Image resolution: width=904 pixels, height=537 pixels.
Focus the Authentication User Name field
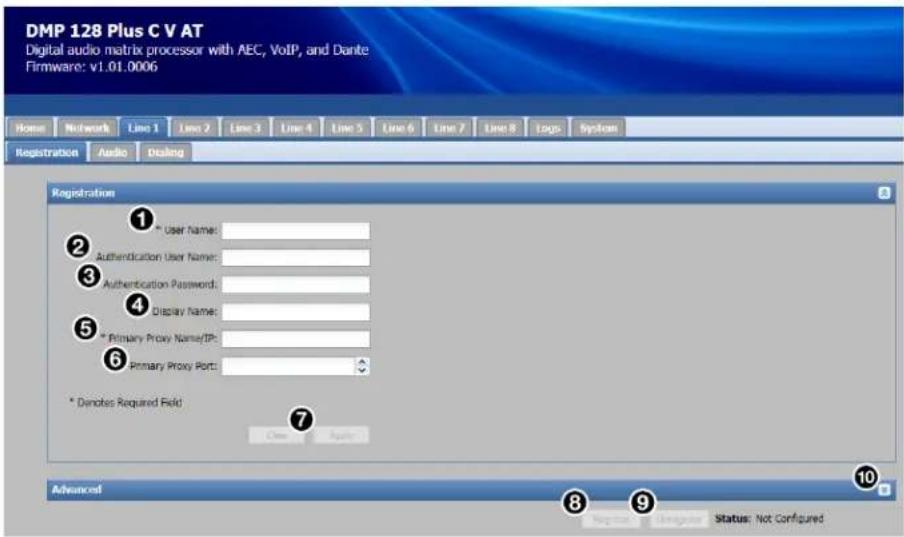tap(296, 258)
